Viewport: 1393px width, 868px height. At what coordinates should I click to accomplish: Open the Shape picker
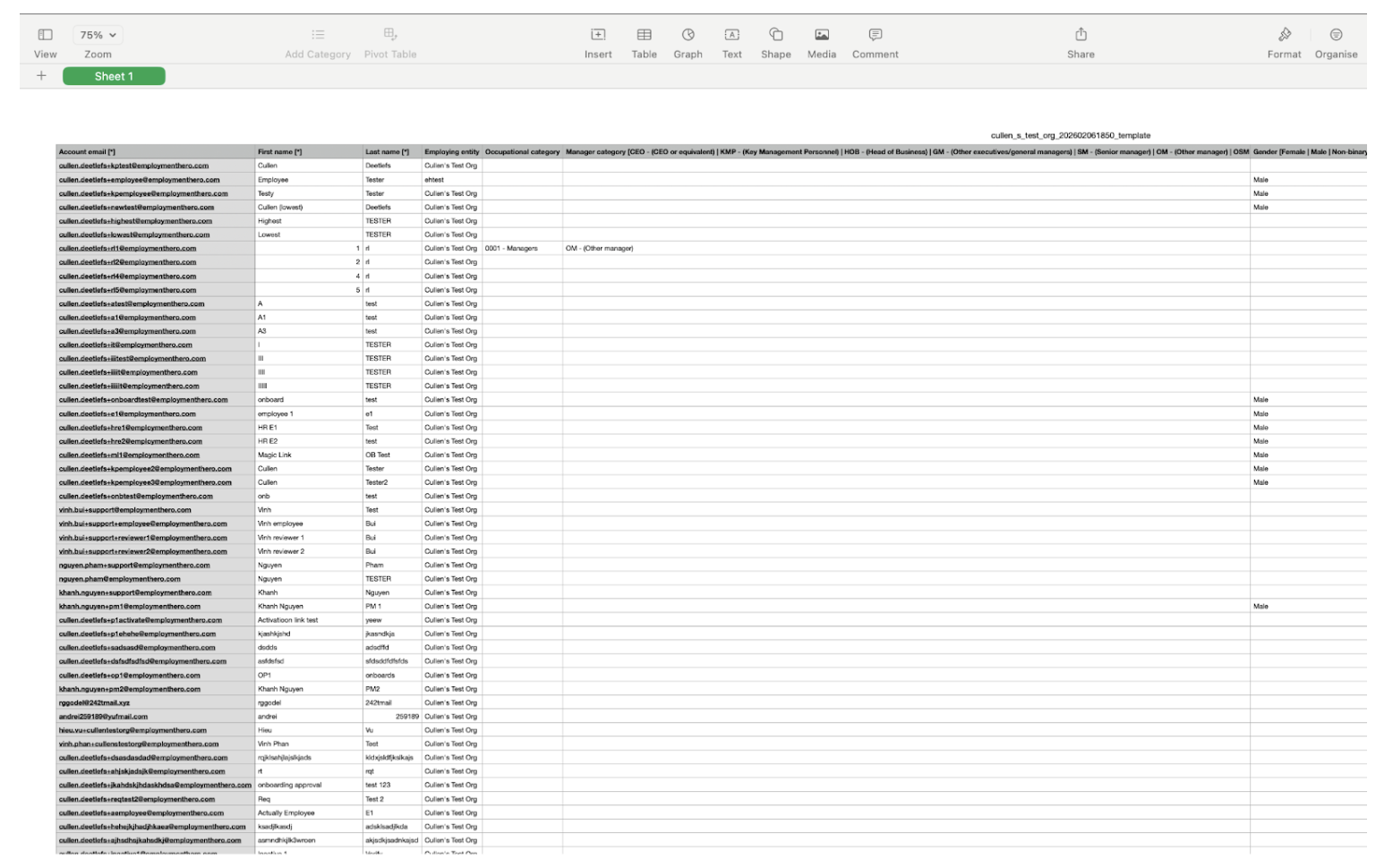[775, 35]
